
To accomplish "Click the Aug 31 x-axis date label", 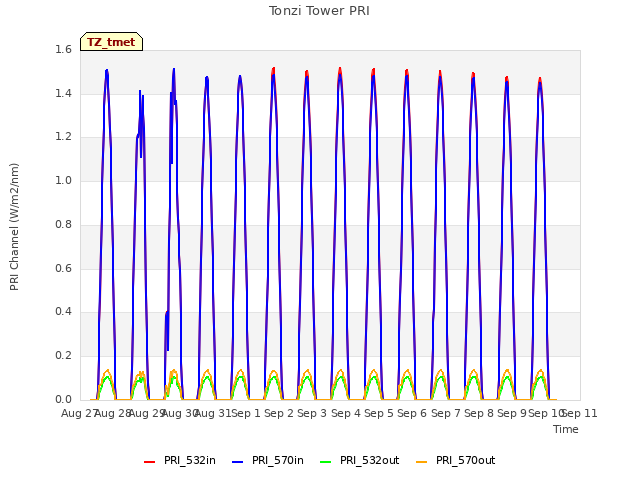I will (213, 413).
